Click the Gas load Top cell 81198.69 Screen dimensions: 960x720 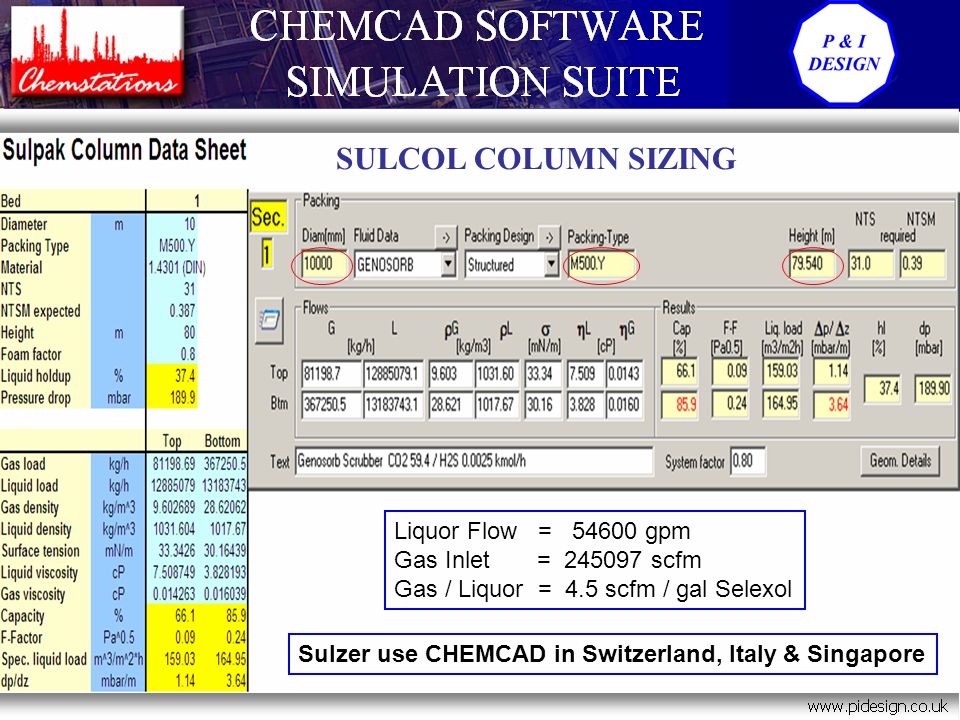174,464
